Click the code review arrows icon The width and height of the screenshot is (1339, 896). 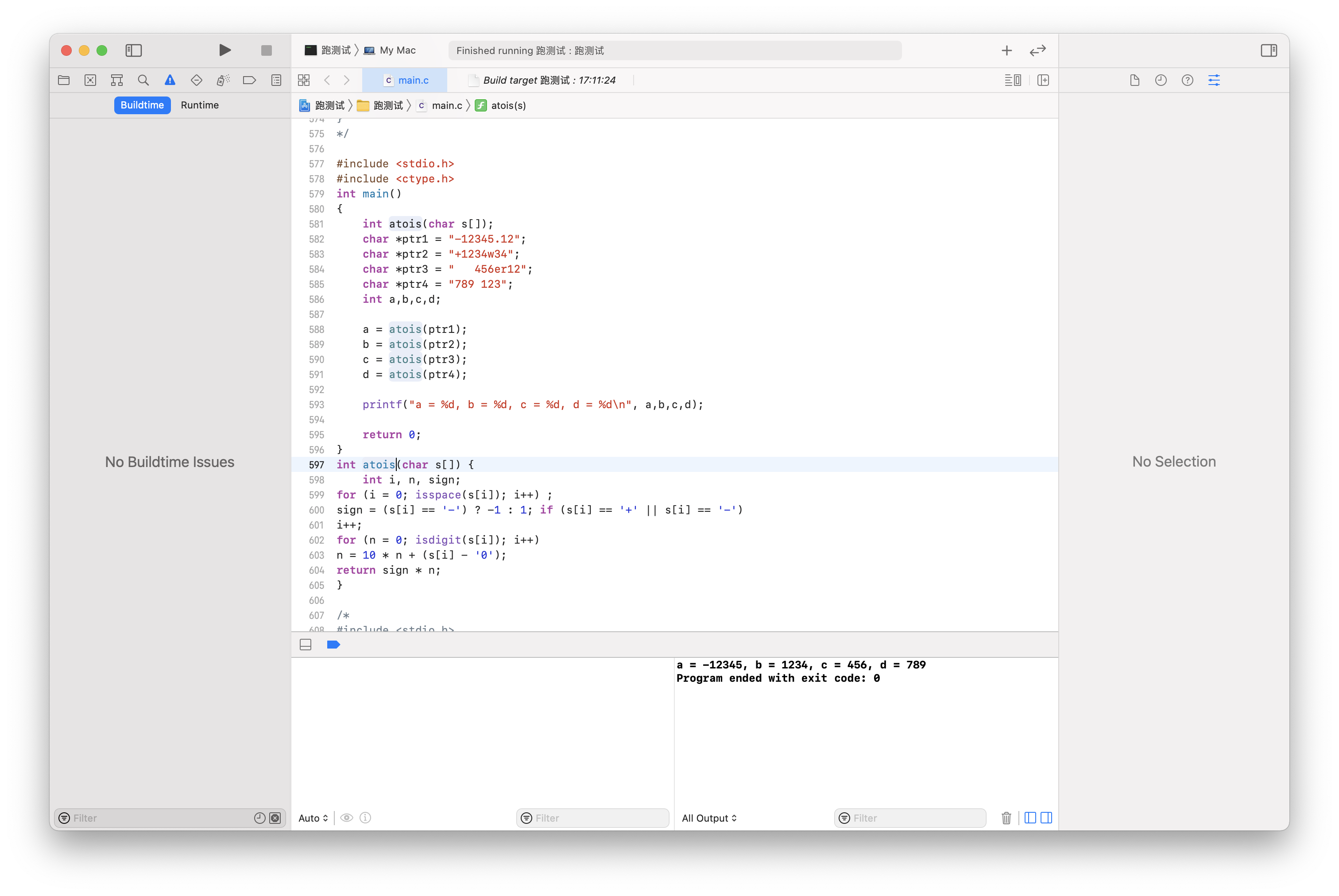[x=1037, y=50]
